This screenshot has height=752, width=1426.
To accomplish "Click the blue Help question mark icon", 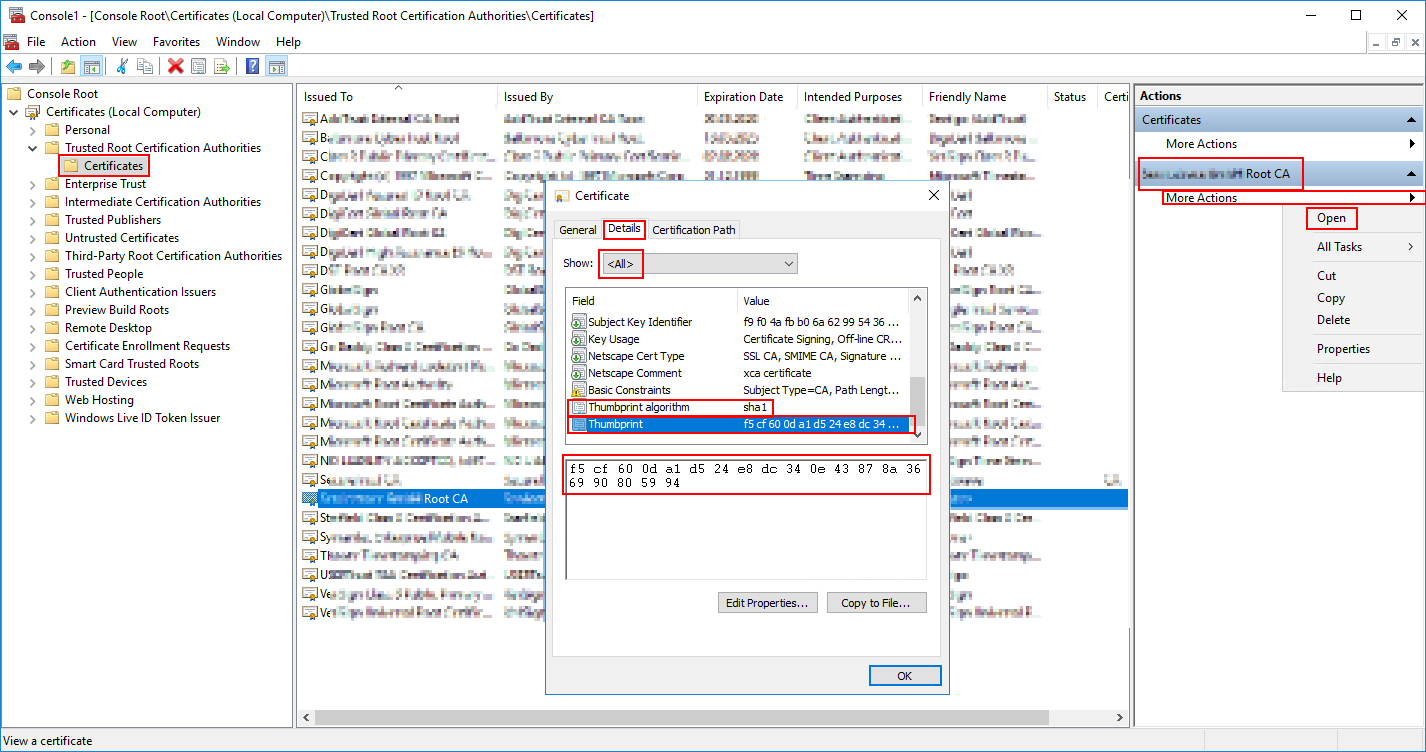I will tap(251, 66).
